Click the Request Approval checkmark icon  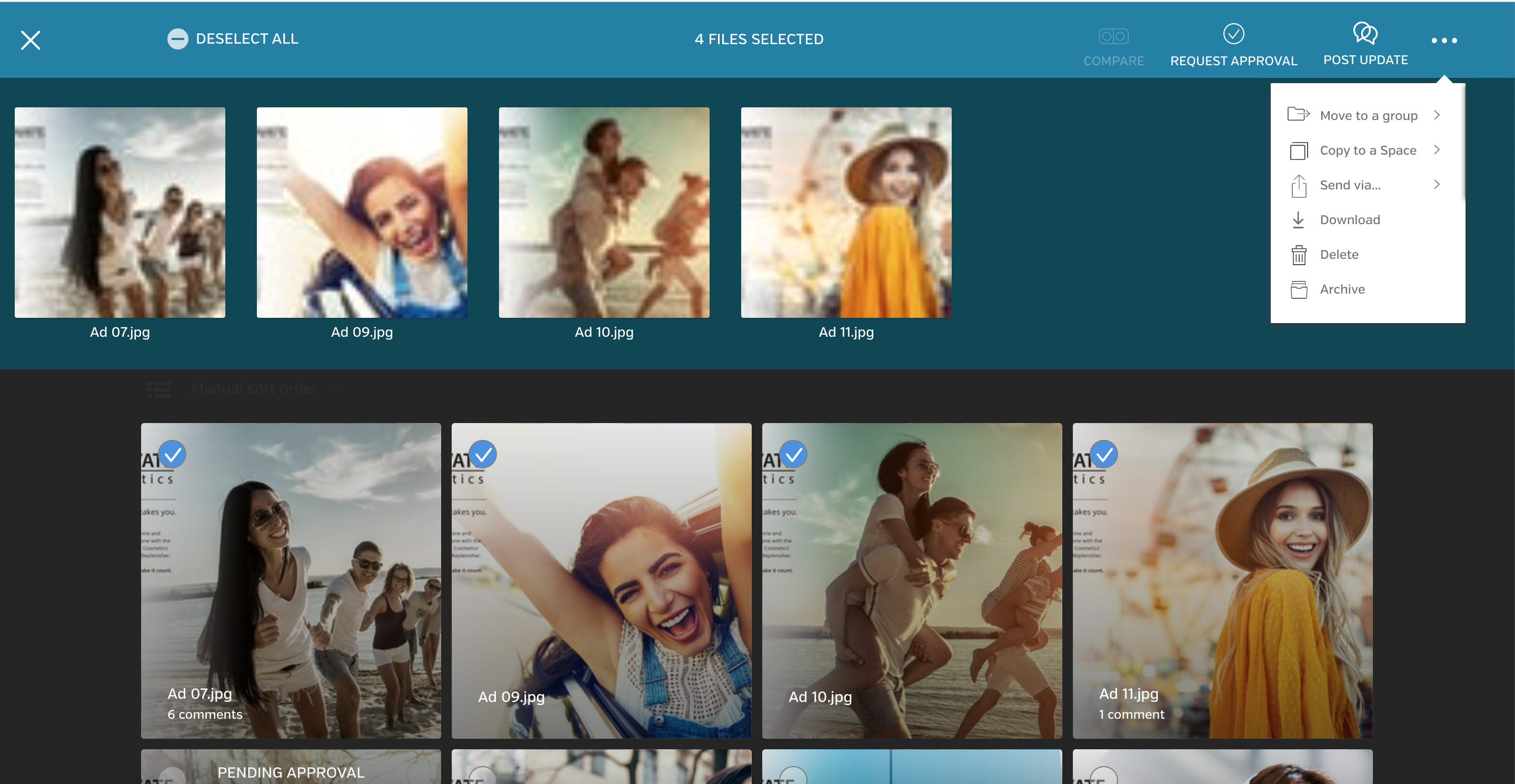click(x=1233, y=34)
